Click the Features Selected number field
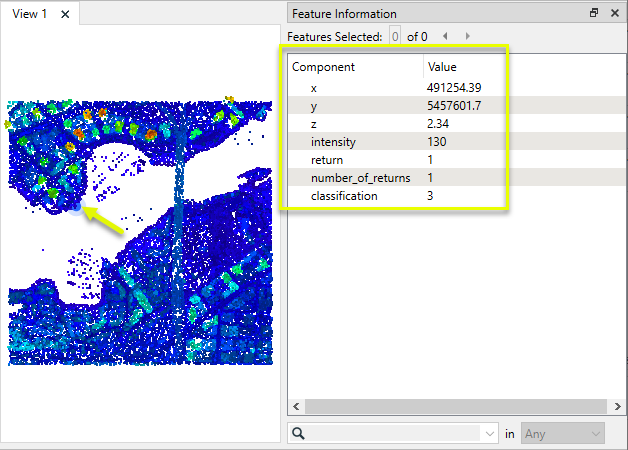Screen dimensions: 628x450 tap(395, 36)
